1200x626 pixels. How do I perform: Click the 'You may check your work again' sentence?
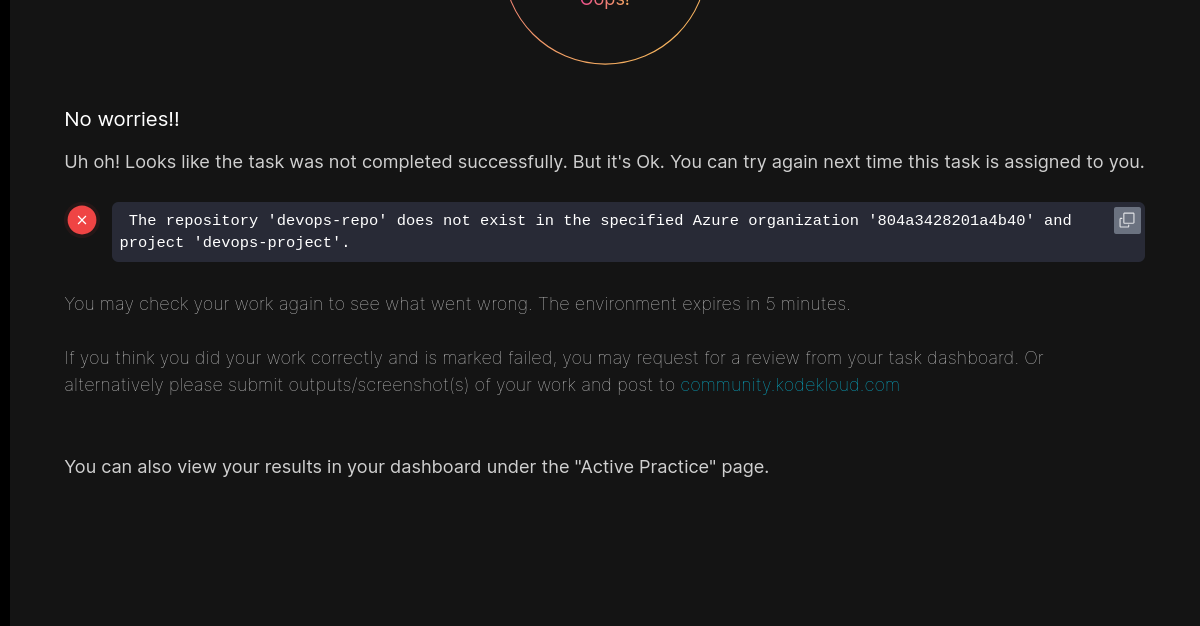click(299, 304)
